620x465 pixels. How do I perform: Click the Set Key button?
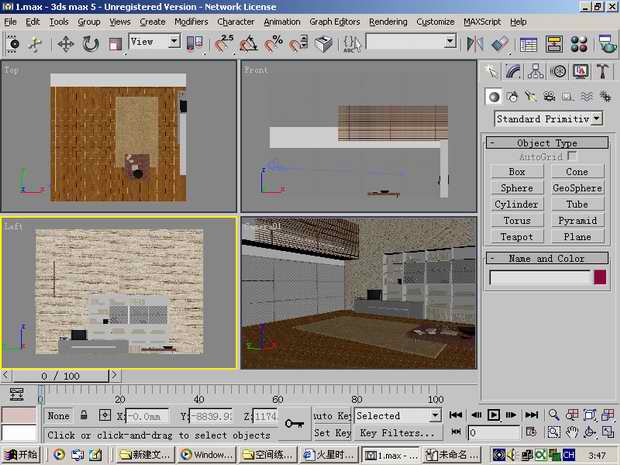pos(332,433)
